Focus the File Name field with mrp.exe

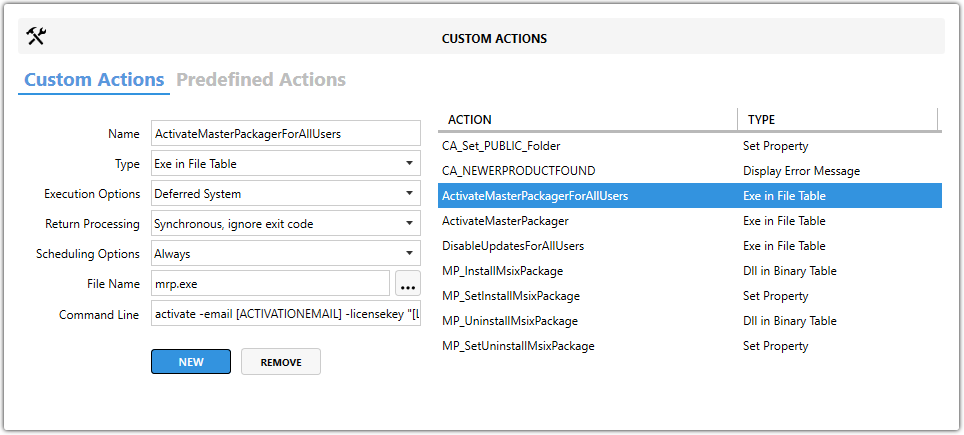tap(271, 284)
